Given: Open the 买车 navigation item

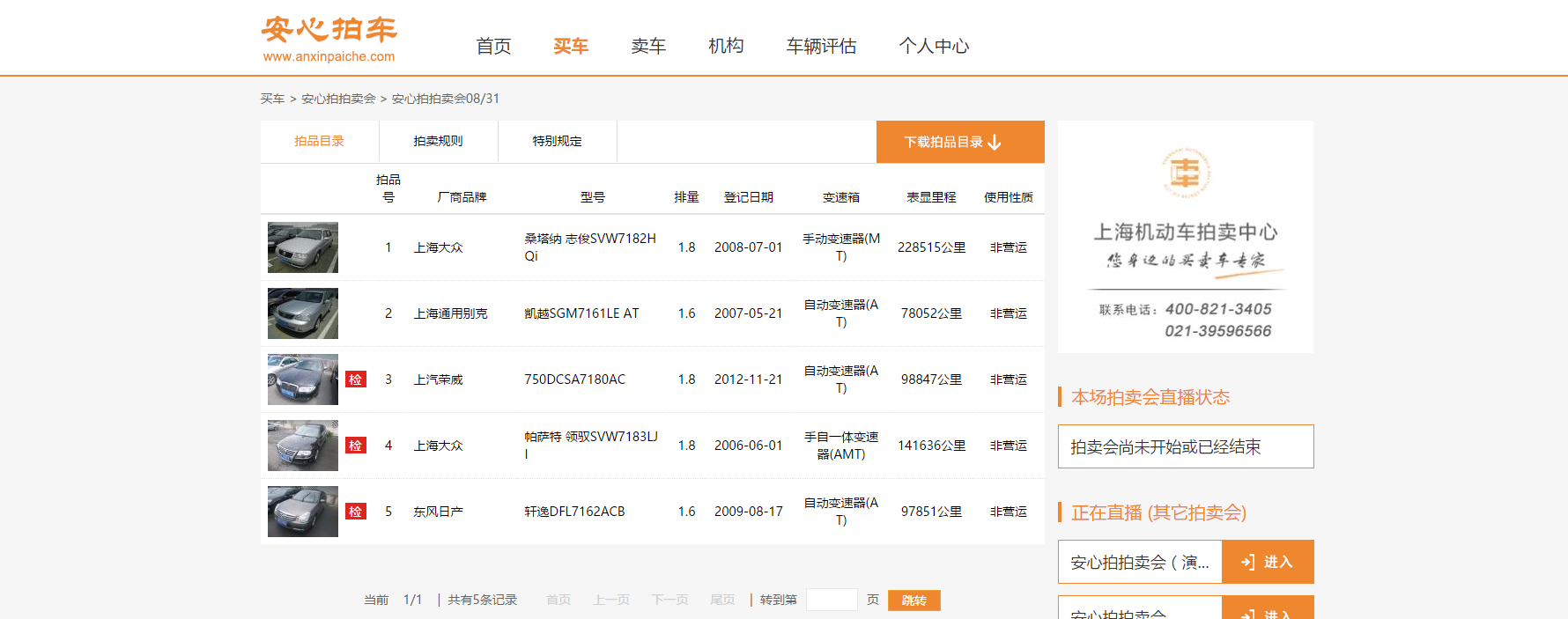Looking at the screenshot, I should pos(571,46).
